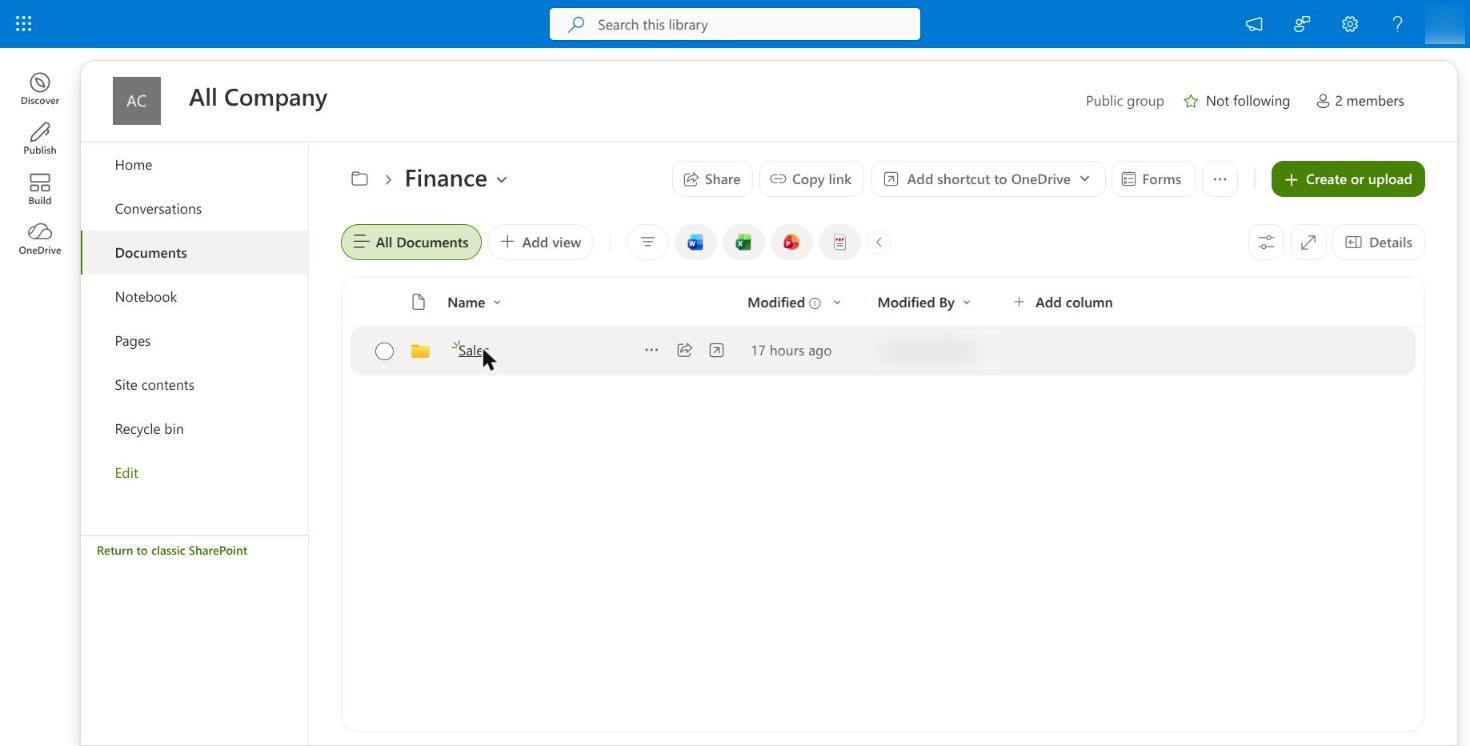Open the Name column sort menu
The width and height of the screenshot is (1470, 746).
click(x=474, y=302)
